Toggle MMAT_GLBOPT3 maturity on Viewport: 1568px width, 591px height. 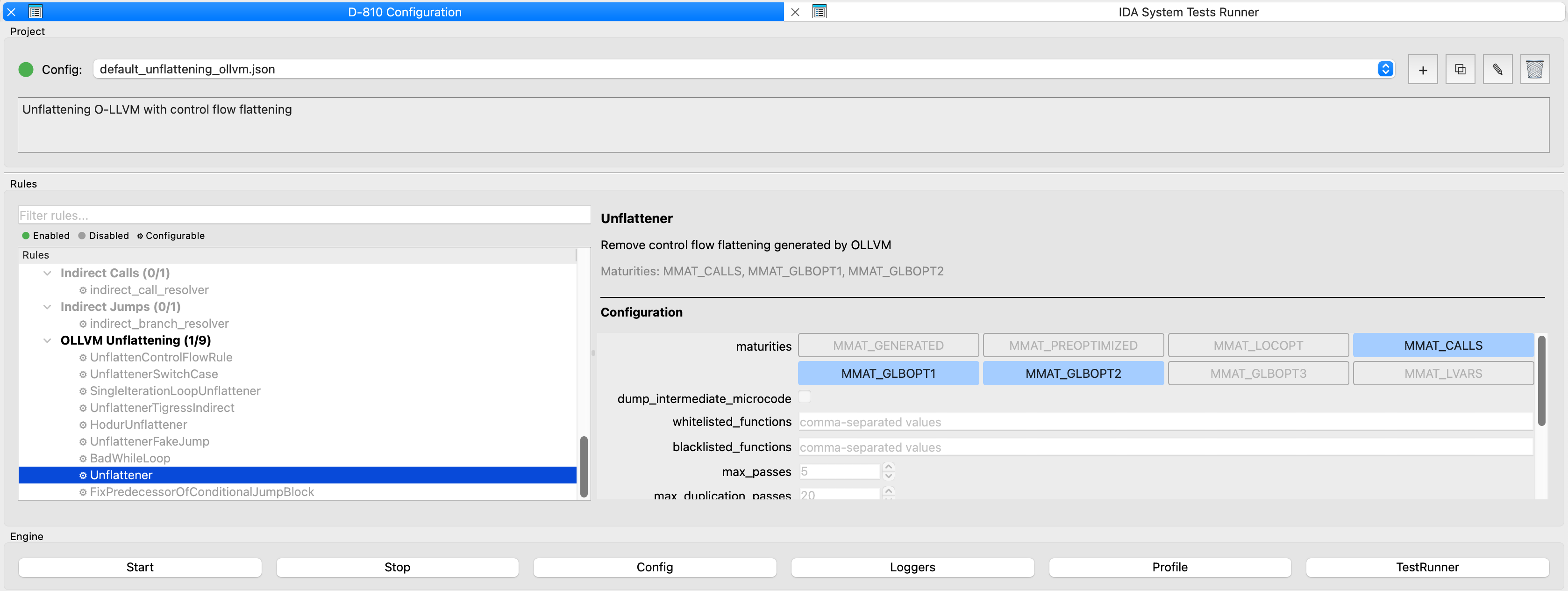(x=1258, y=373)
